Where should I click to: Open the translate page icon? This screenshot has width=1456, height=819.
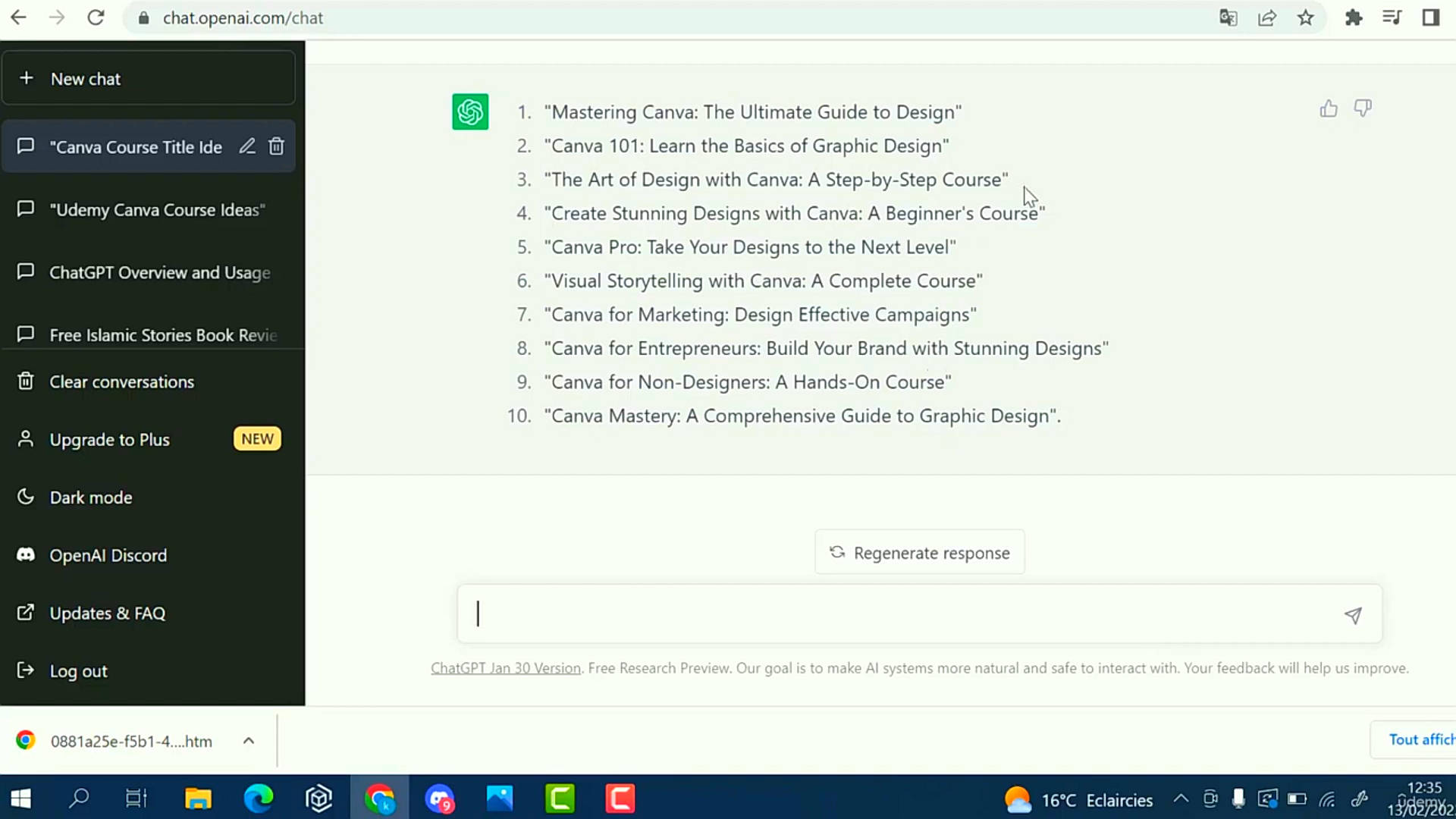1228,17
